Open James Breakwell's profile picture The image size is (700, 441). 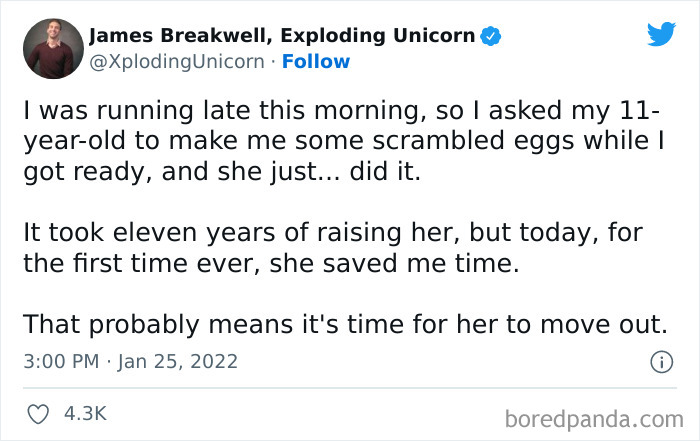coord(52,48)
